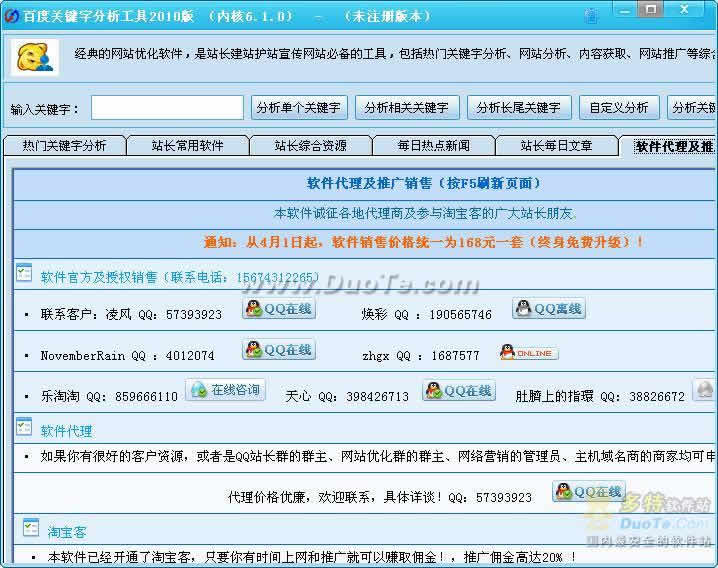Click the orange notice about 168元一套

point(424,242)
